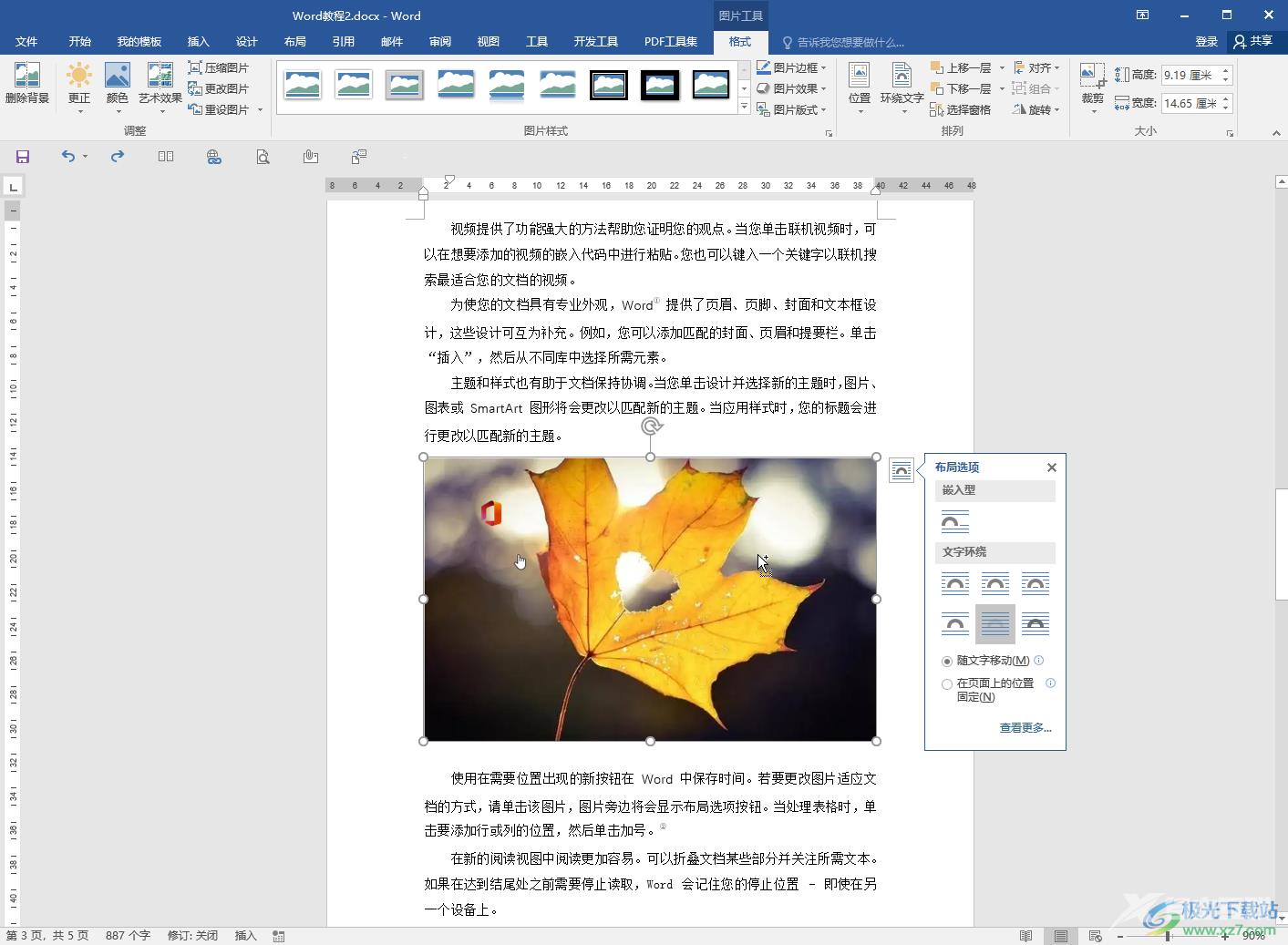1288x945 pixels.
Task: Expand the picture styles gallery More arrow
Action: [x=745, y=108]
